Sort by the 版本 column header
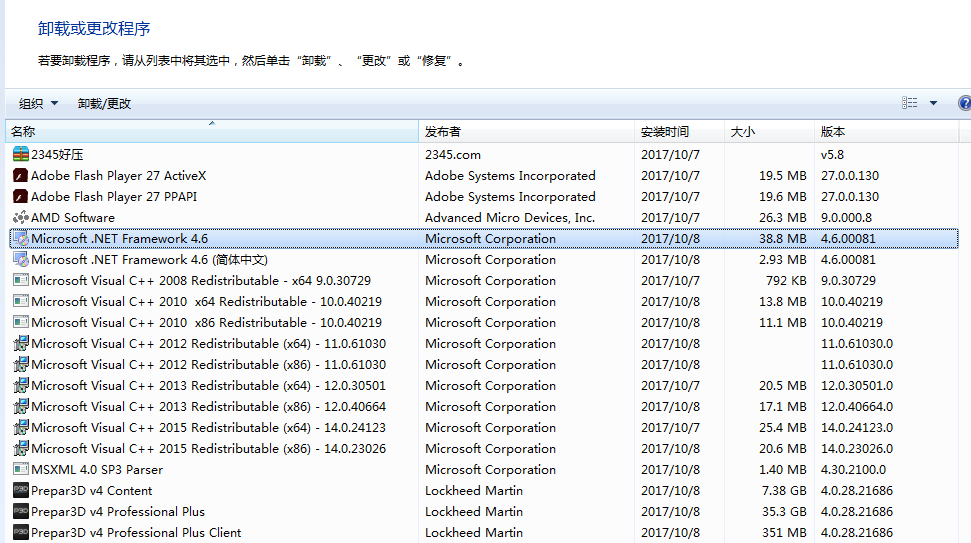The height and width of the screenshot is (543, 971). 886,131
